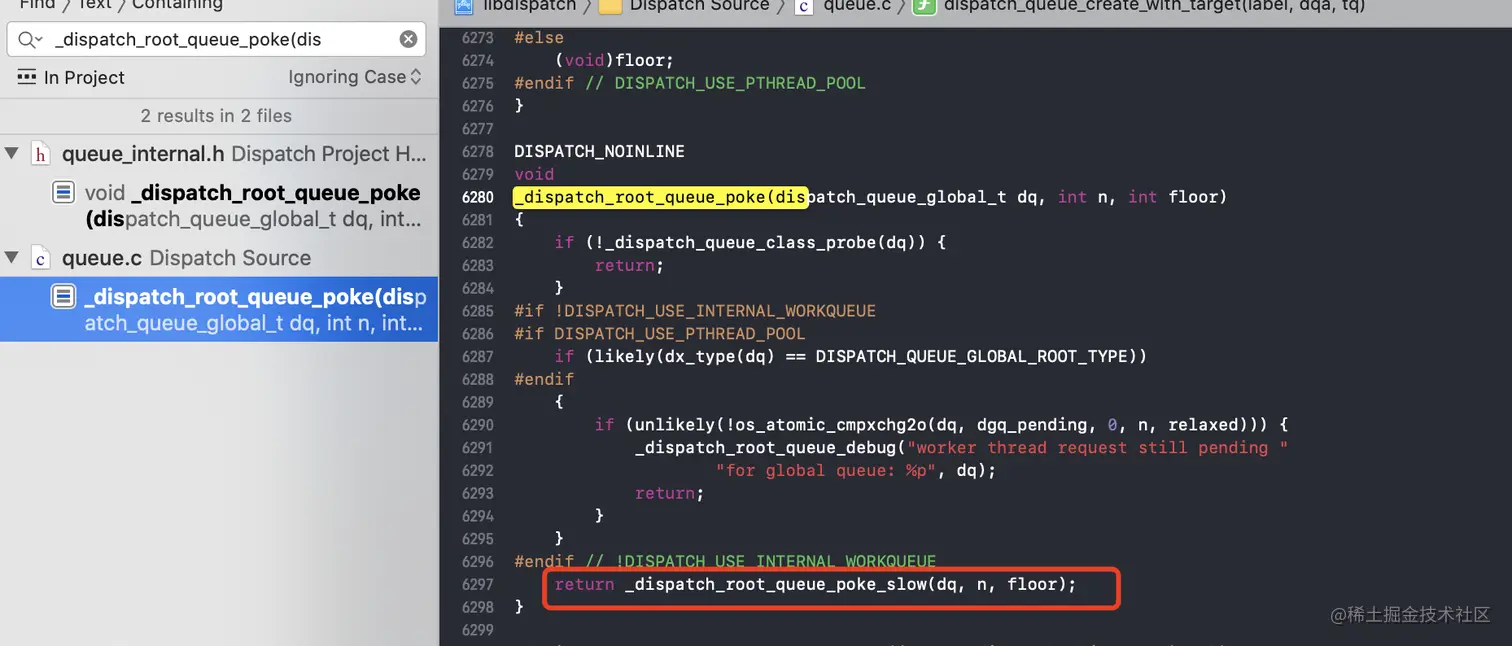Open the queue.c breadcrumb item
The height and width of the screenshot is (646, 1512).
coord(856,6)
